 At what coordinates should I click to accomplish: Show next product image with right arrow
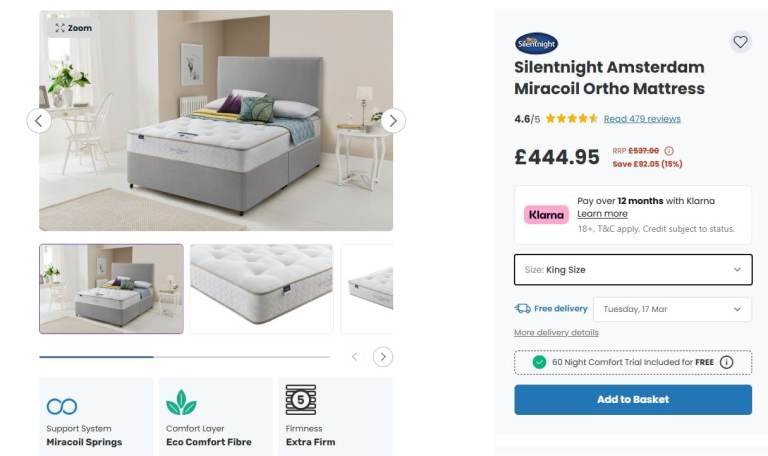pos(393,120)
